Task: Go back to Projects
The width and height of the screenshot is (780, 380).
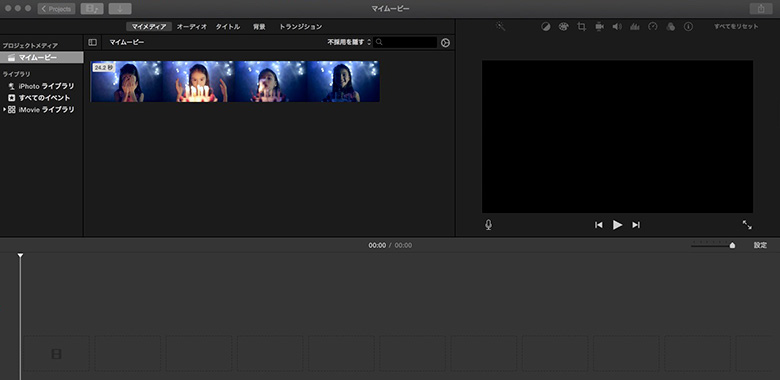Action: pos(56,8)
